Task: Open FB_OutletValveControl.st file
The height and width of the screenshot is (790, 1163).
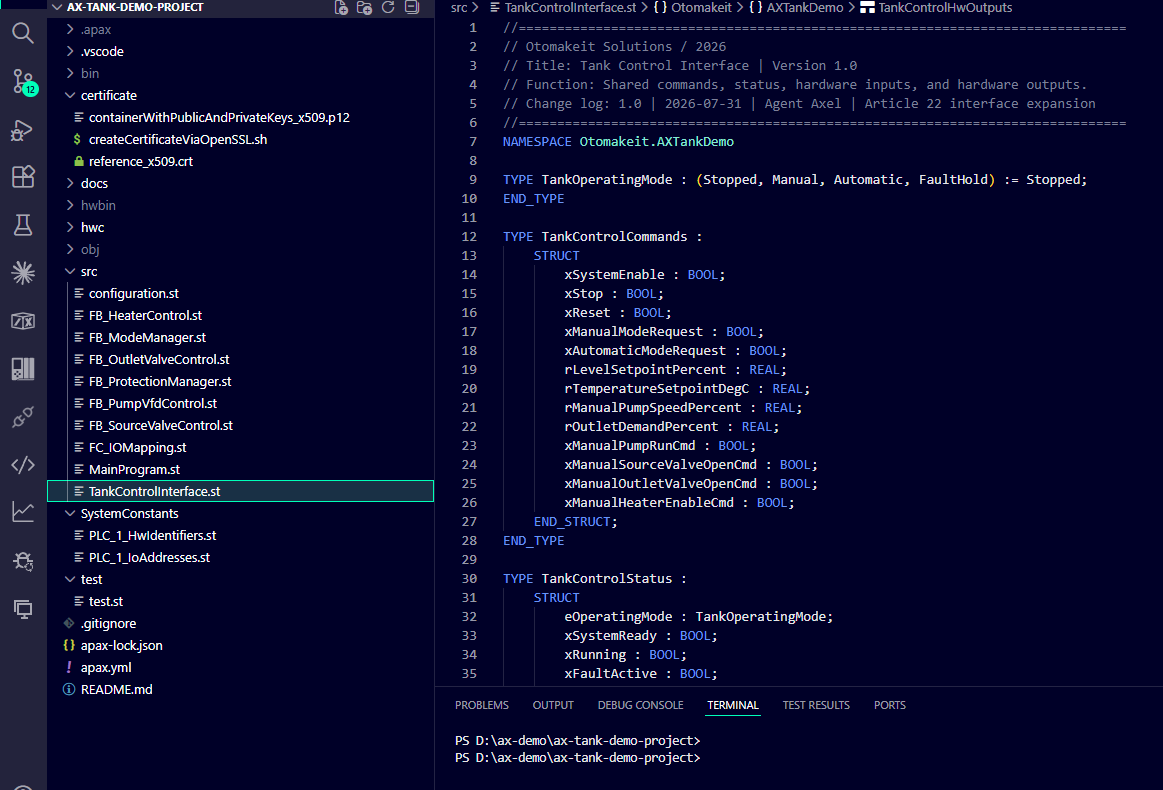Action: (240, 360)
